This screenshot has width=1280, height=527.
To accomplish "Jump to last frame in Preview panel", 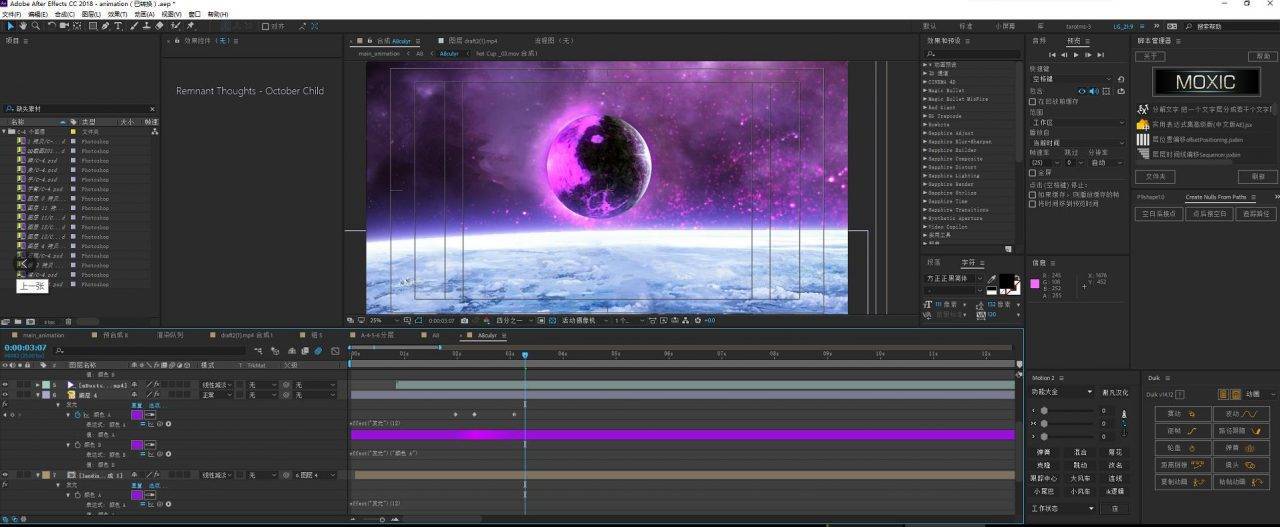I will pyautogui.click(x=1101, y=55).
